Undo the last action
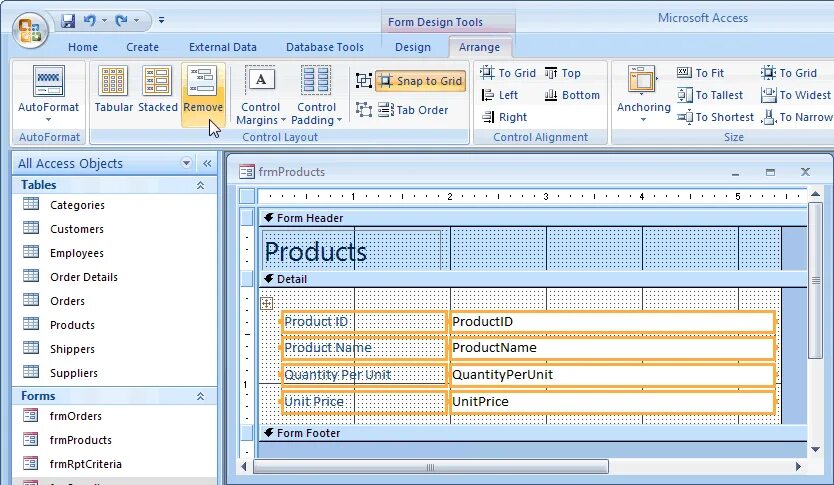 89,21
